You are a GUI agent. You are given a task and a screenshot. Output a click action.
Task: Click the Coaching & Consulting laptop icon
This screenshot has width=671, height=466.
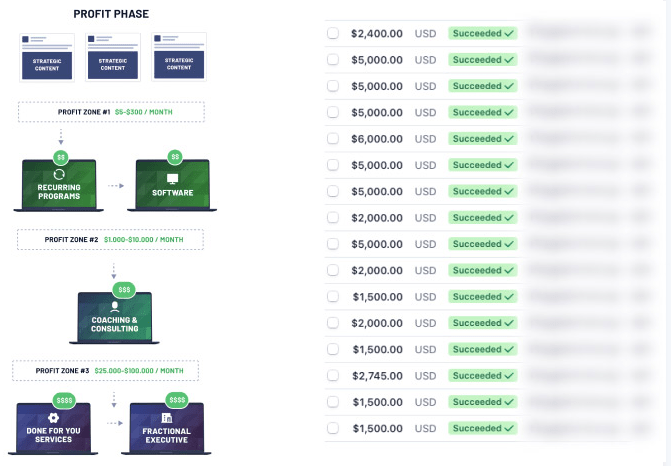[115, 318]
